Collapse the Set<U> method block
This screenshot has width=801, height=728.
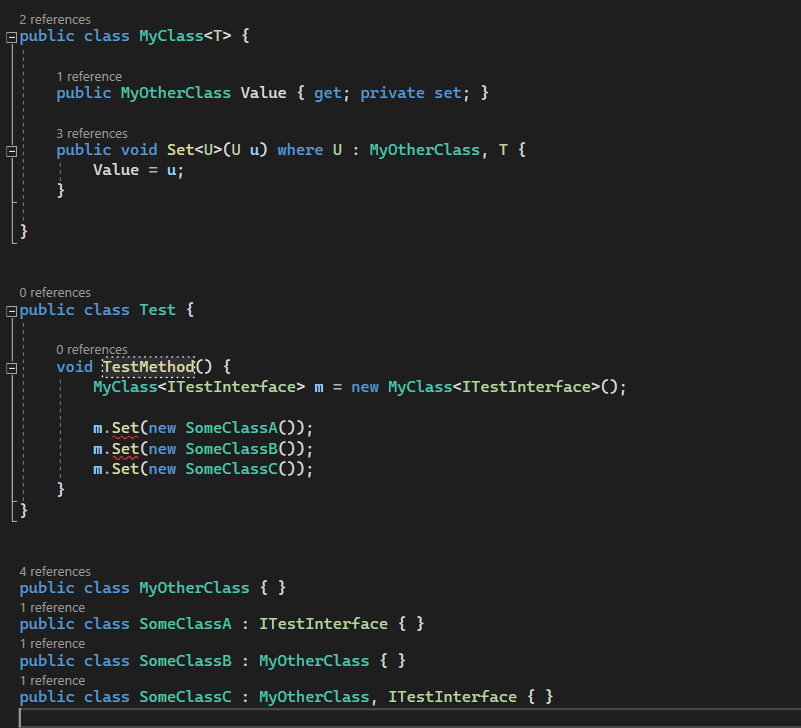[x=11, y=151]
